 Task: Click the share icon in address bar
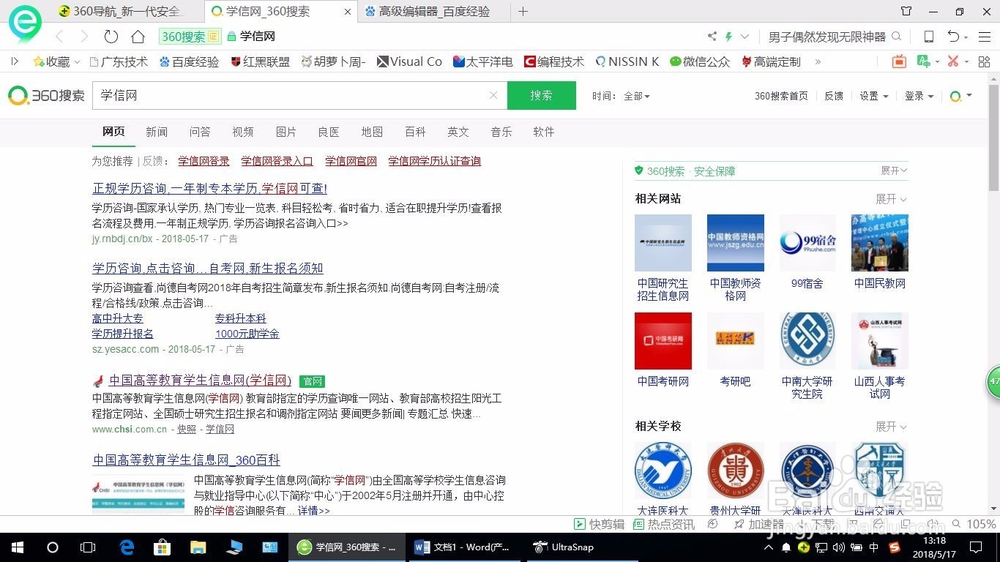712,36
